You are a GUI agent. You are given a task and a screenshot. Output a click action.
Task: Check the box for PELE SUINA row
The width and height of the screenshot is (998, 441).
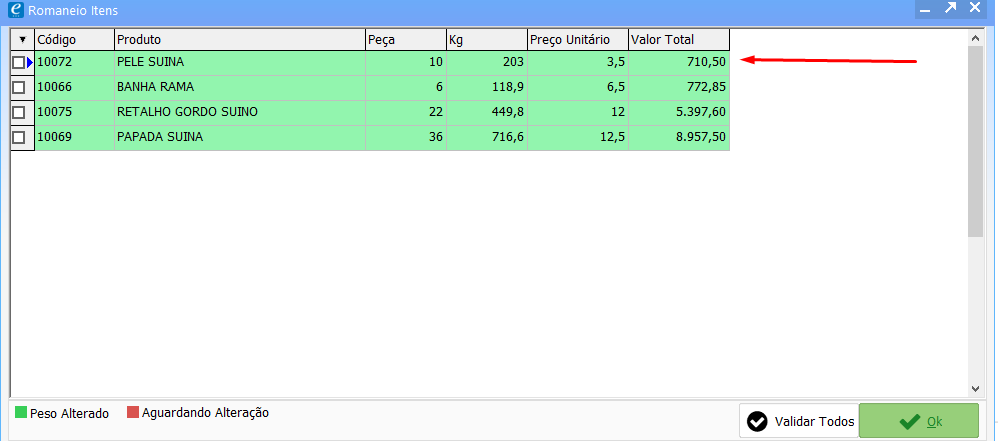(18, 63)
